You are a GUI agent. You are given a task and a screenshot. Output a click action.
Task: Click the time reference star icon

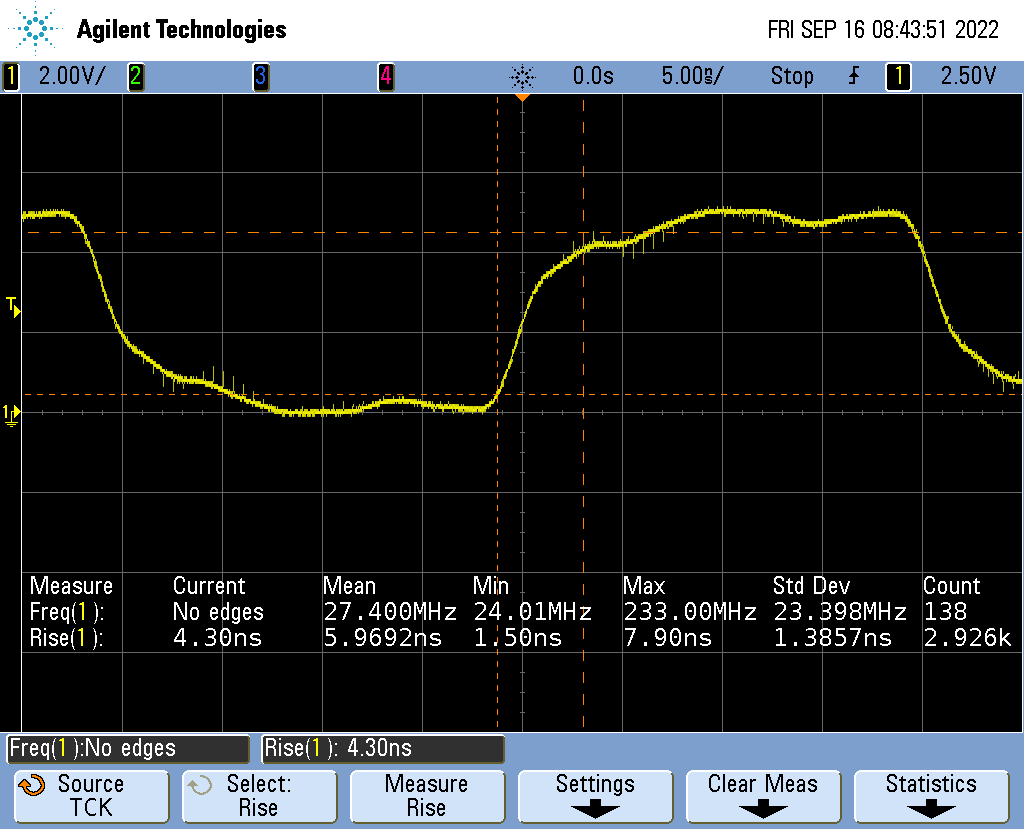point(522,76)
